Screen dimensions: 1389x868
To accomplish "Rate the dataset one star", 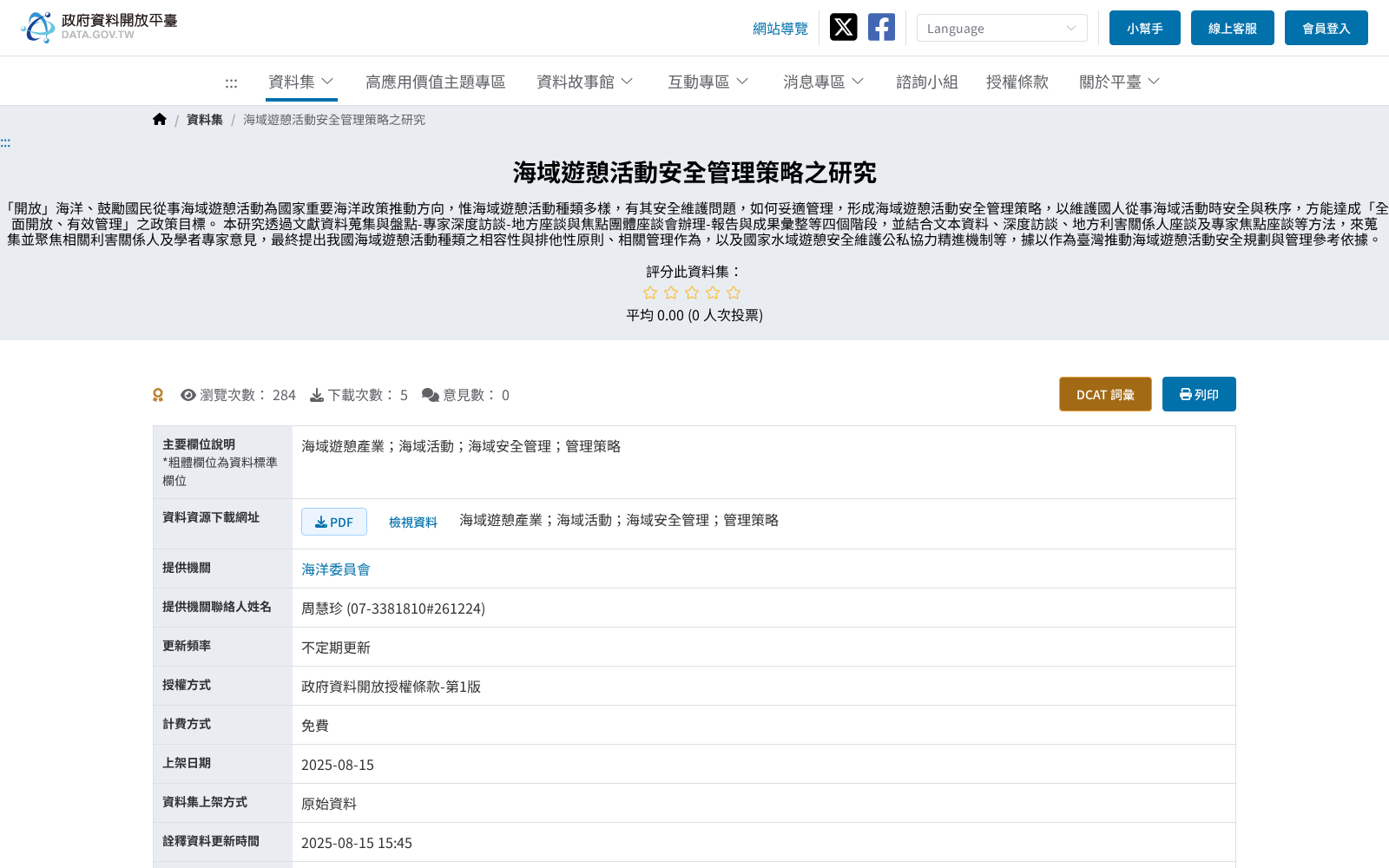I will pyautogui.click(x=650, y=293).
